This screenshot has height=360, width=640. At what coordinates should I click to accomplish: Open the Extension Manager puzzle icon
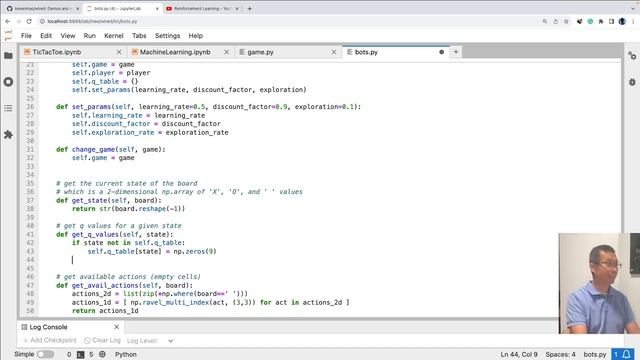[8, 134]
